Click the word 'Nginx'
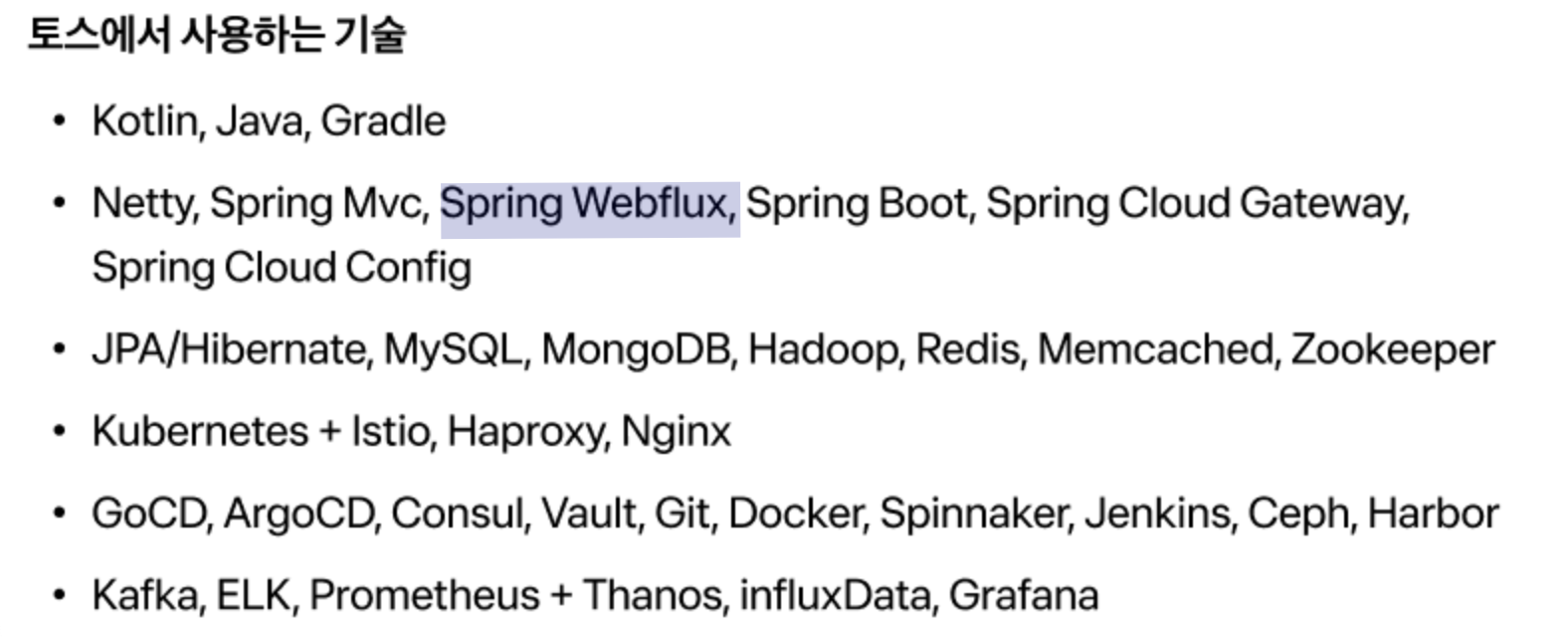This screenshot has height=637, width=1568. (676, 432)
